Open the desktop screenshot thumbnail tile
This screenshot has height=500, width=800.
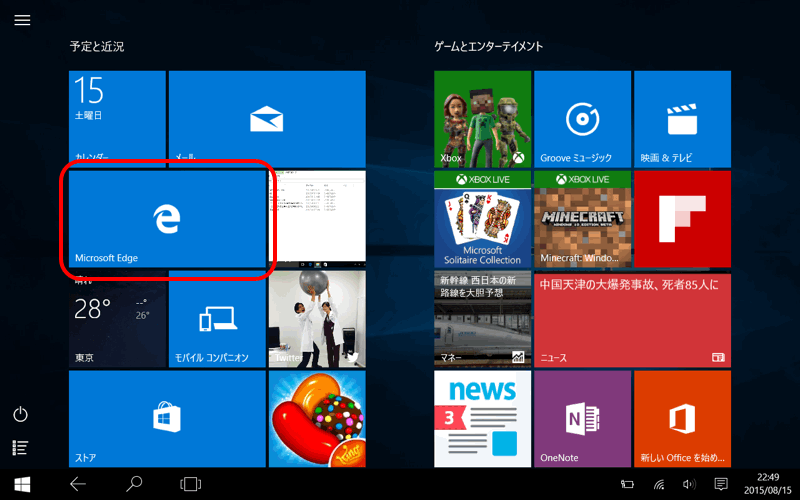[319, 219]
